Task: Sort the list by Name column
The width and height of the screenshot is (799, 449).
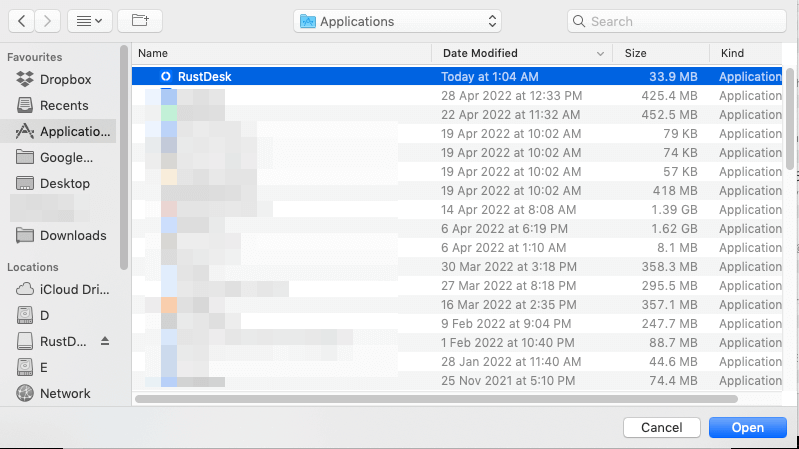Action: click(280, 53)
